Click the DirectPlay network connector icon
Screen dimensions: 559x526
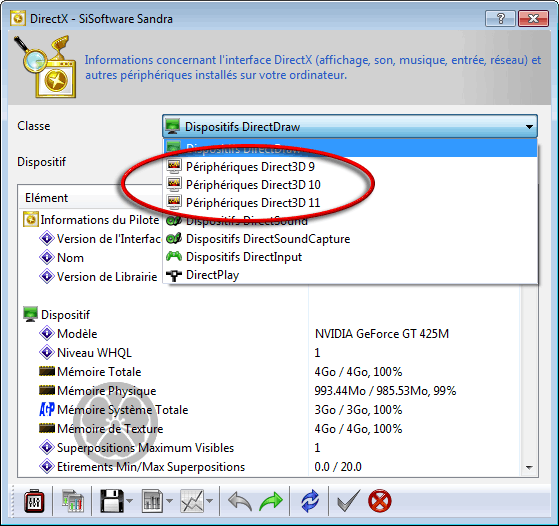174,275
